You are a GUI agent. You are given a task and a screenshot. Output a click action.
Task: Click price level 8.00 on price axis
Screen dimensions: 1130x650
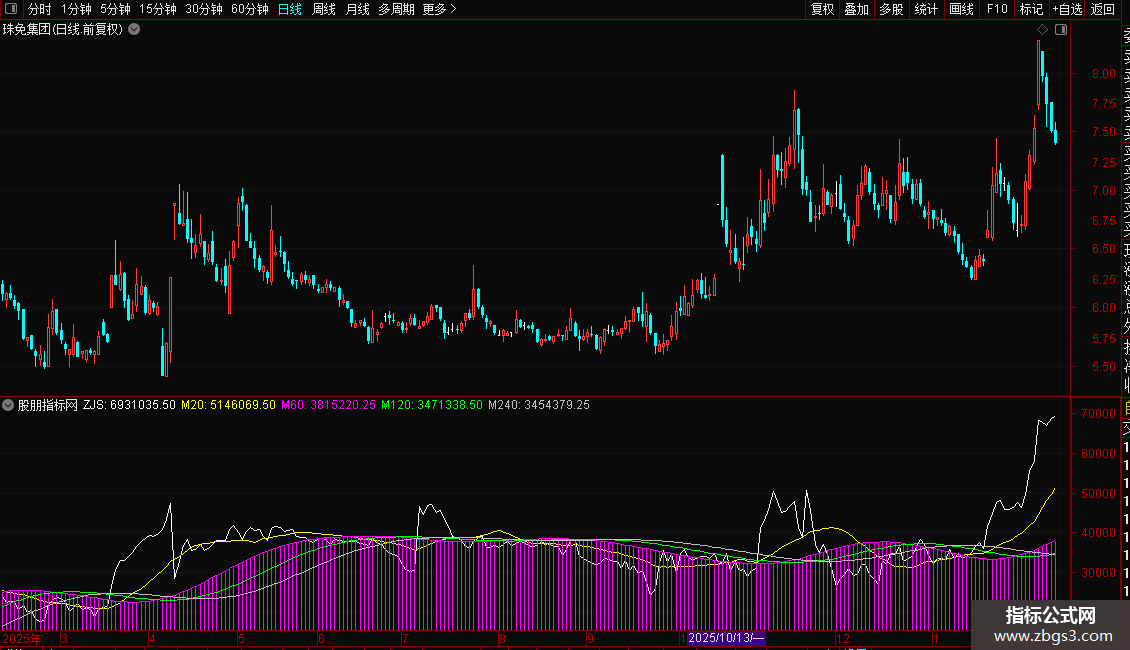[x=1103, y=74]
